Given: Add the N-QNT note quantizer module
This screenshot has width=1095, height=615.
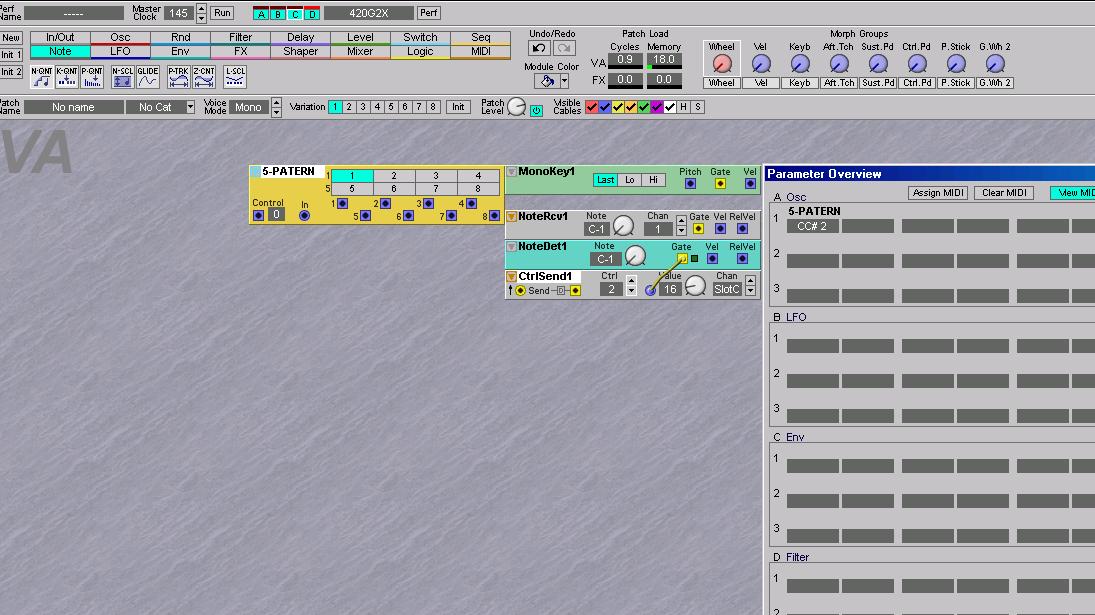Looking at the screenshot, I should coord(41,77).
